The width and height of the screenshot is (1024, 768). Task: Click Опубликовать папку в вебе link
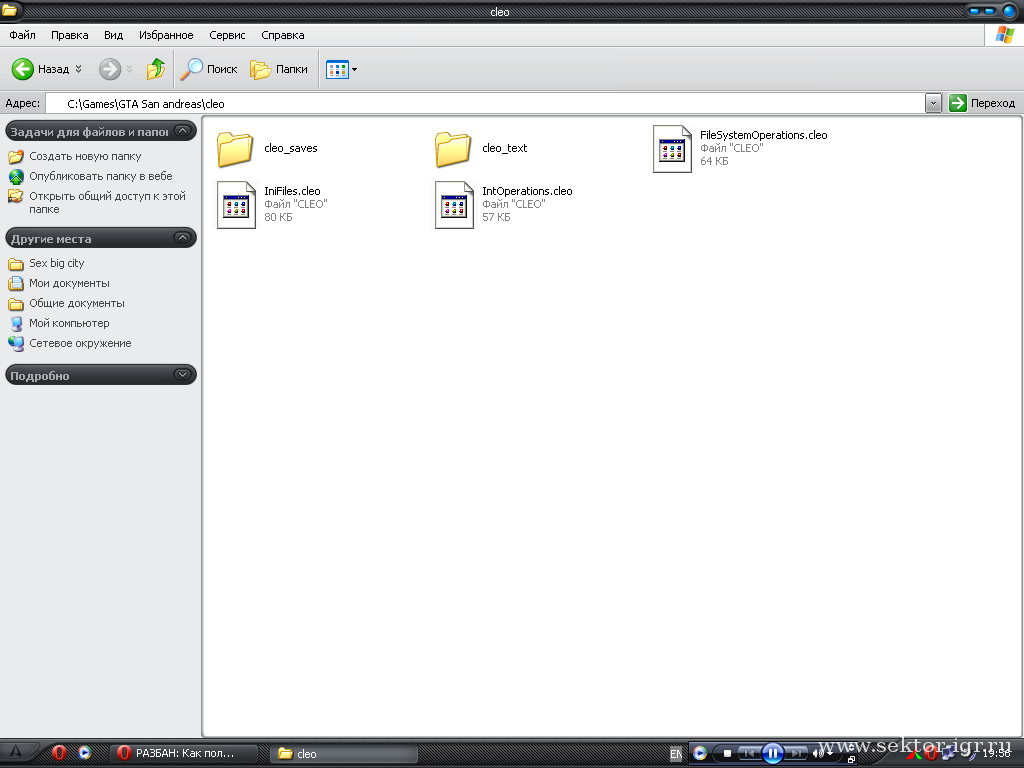[101, 176]
